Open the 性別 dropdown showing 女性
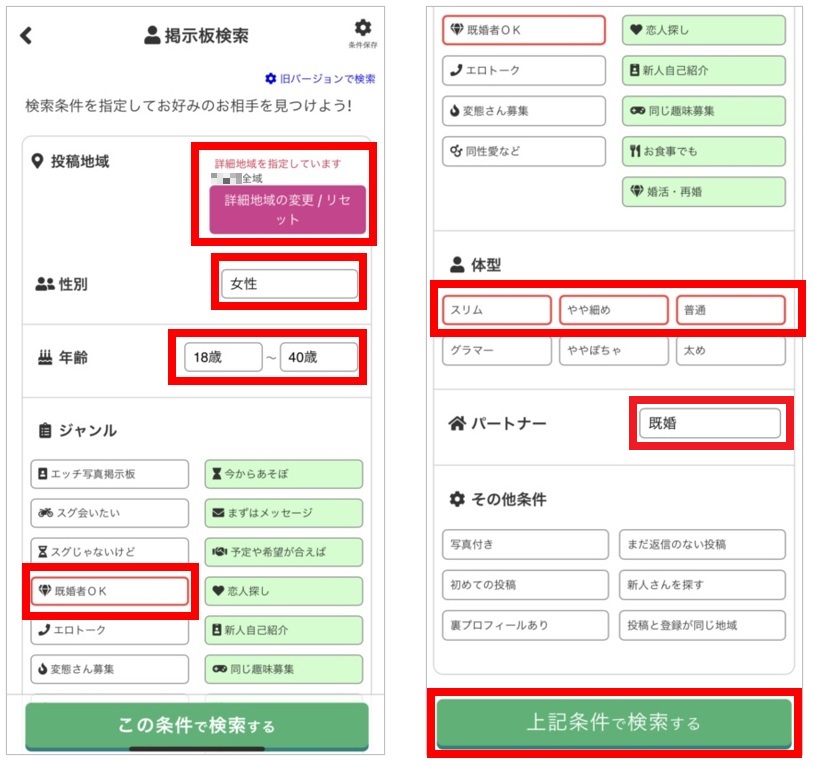This screenshot has width=814, height=765. point(289,284)
